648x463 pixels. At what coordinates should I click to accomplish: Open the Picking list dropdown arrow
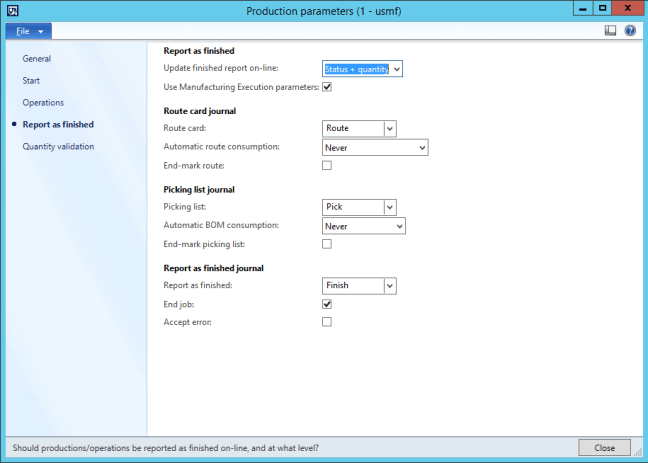coord(390,207)
